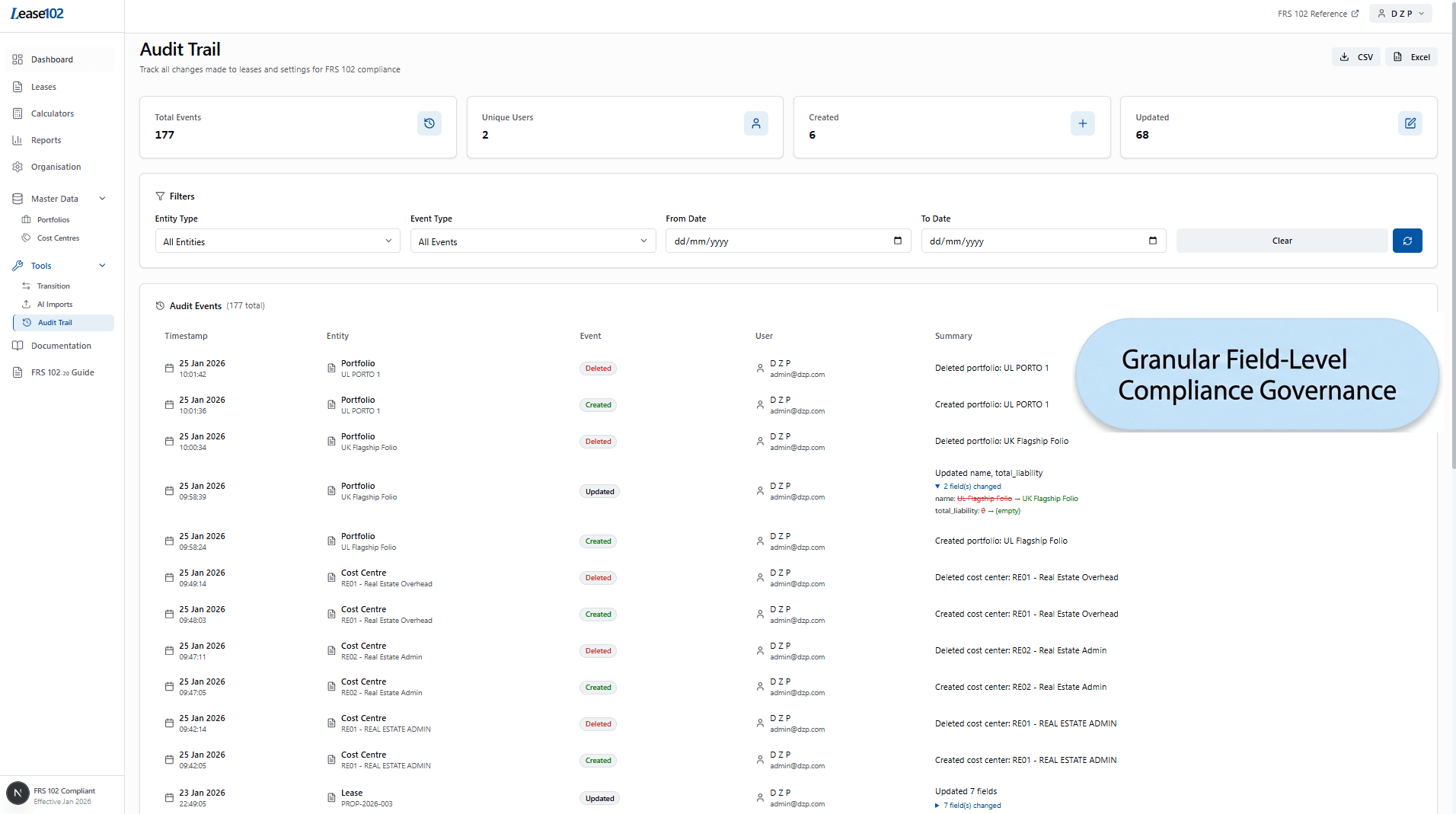Expand the 7 field(s) changed details

click(x=968, y=805)
